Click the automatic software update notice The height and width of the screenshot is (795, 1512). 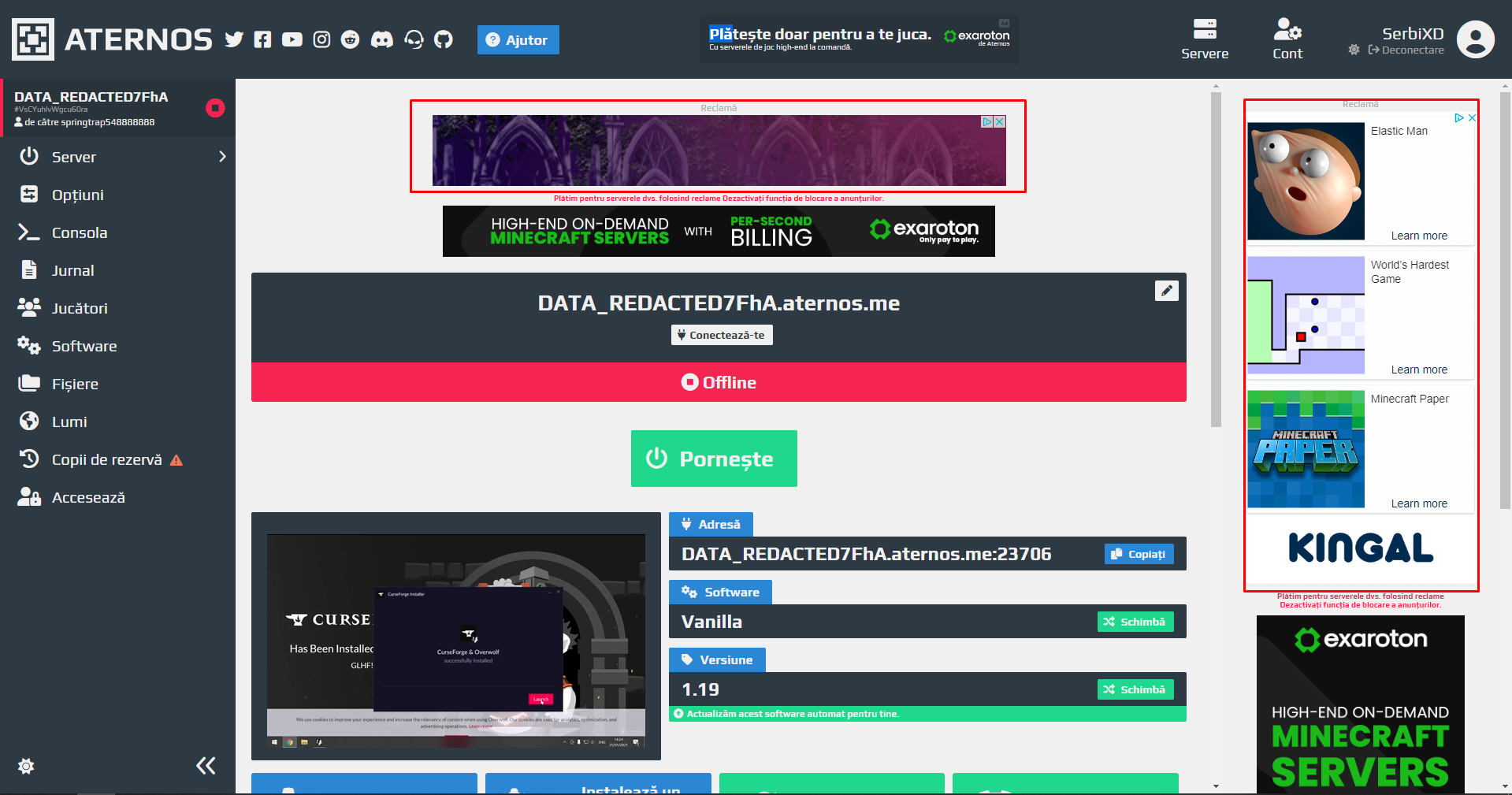point(927,714)
